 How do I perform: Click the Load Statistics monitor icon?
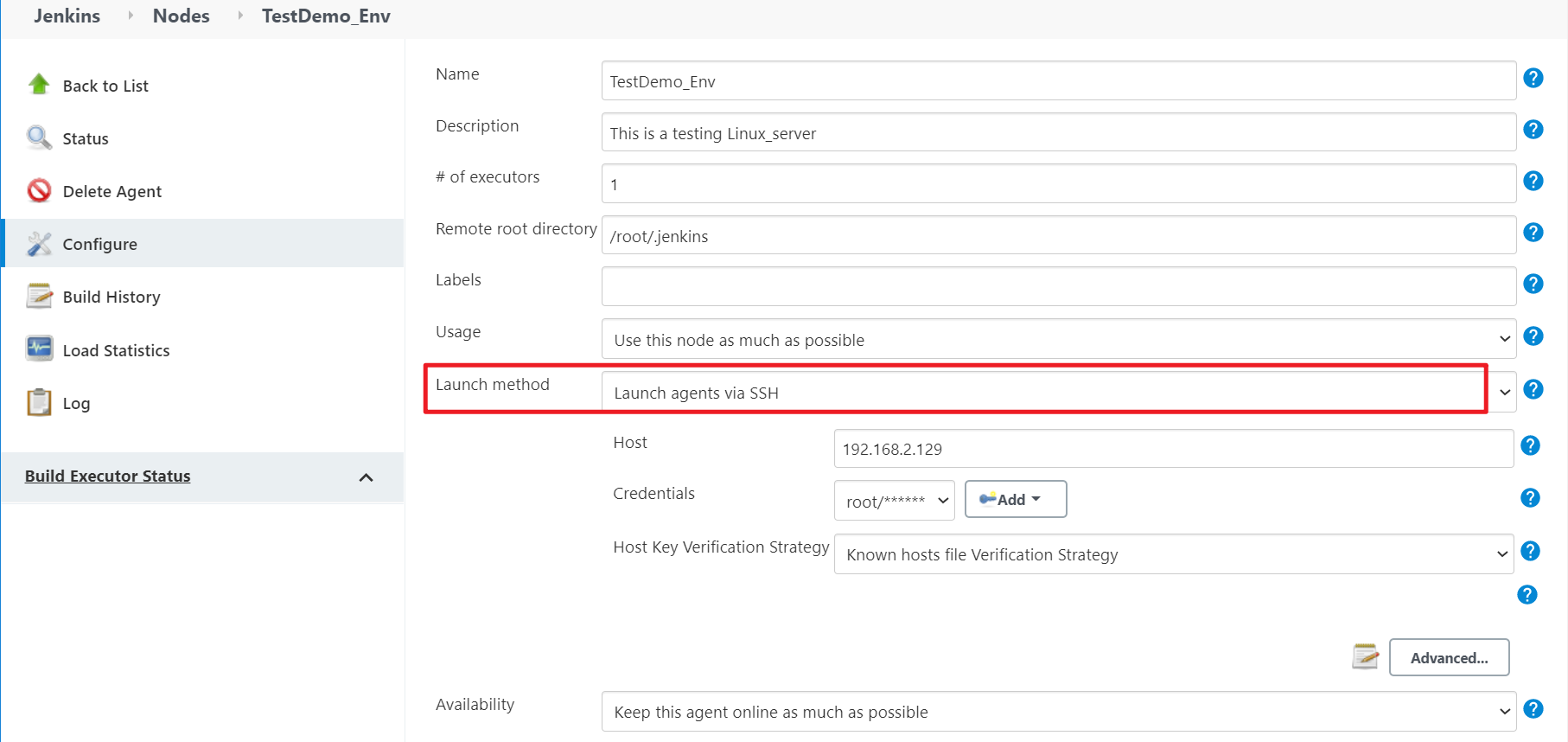(39, 349)
